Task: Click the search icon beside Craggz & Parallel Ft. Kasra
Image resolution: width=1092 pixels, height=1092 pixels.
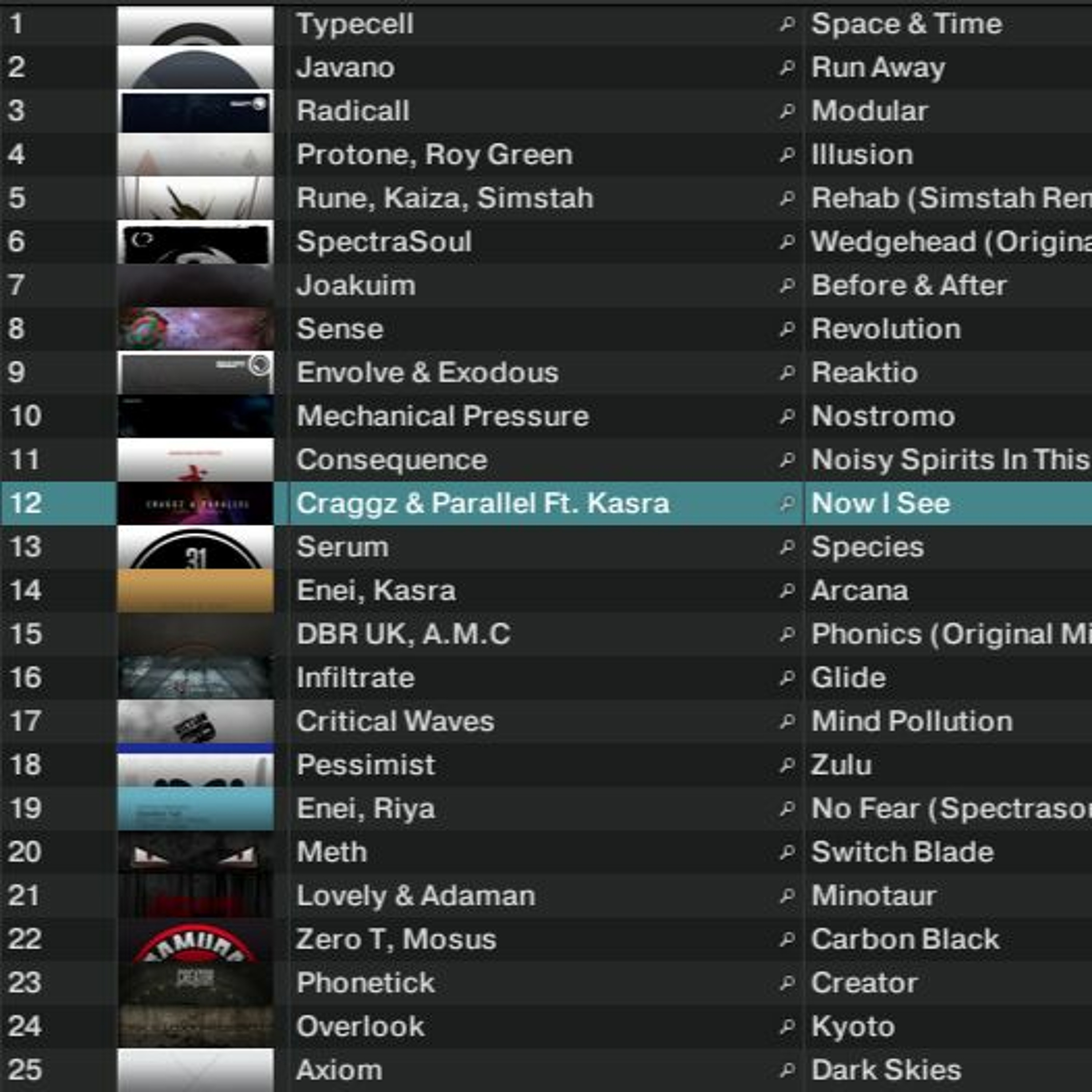Action: (787, 503)
